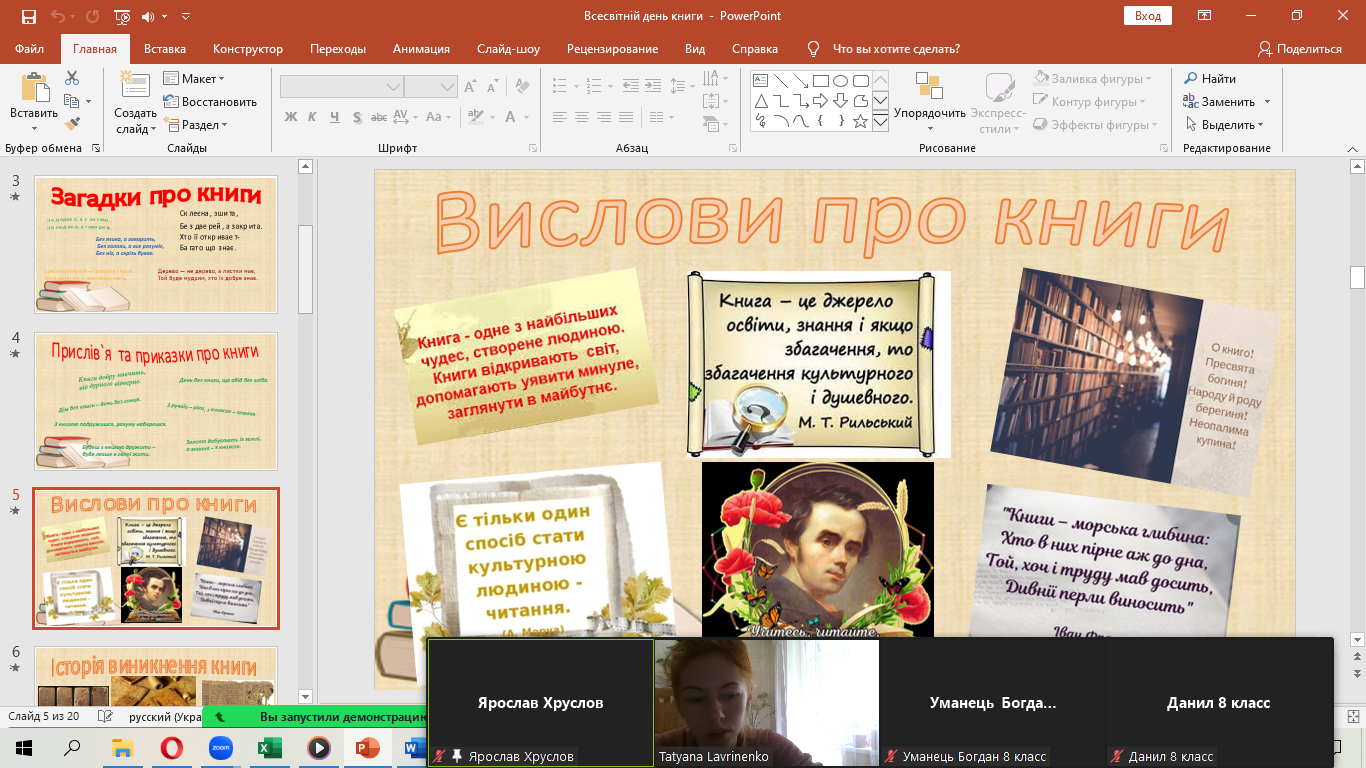This screenshot has width=1366, height=768.
Task: Switch to the Слайд-шоу tab
Action: tap(508, 49)
